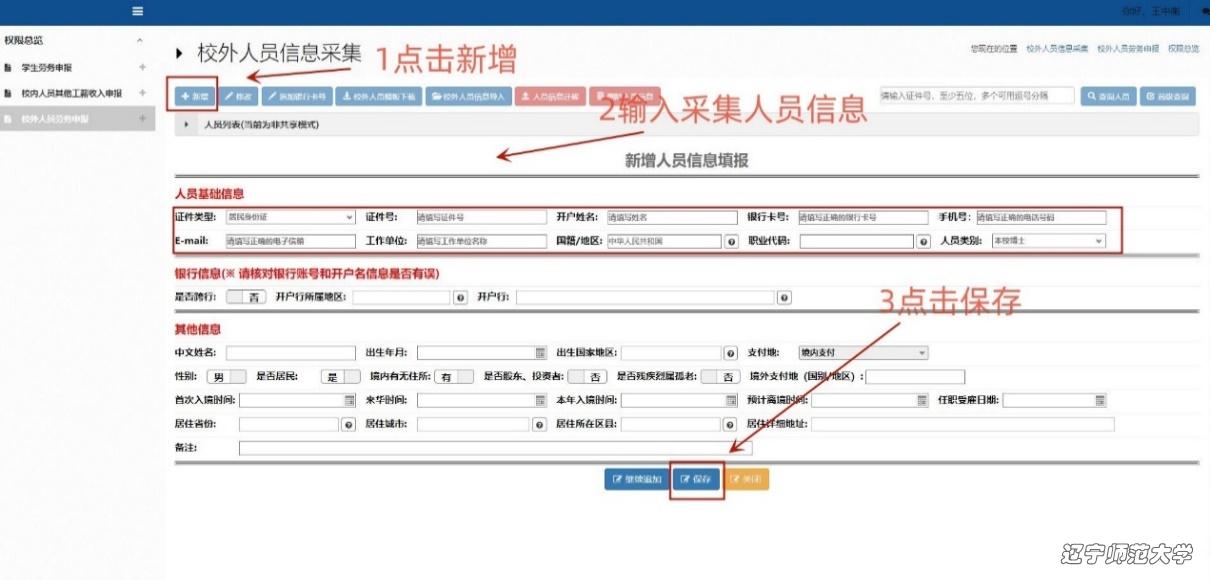Click the 保存 save button
The height and width of the screenshot is (580, 1210).
pyautogui.click(x=696, y=480)
